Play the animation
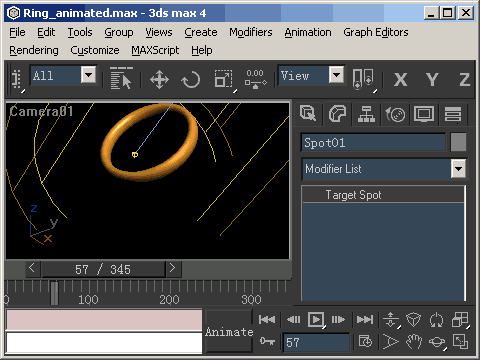The height and width of the screenshot is (360, 480). [x=316, y=320]
